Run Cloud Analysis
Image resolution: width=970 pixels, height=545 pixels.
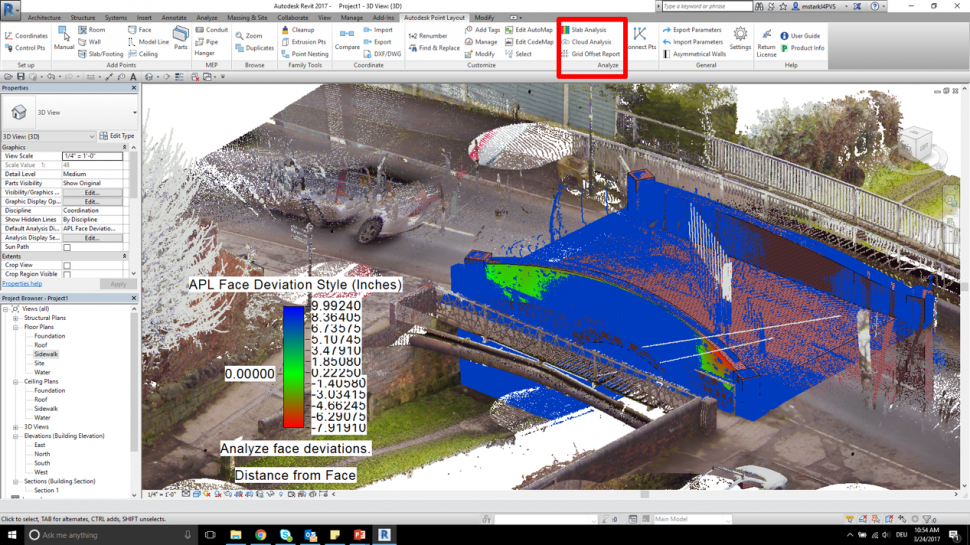[x=586, y=41]
